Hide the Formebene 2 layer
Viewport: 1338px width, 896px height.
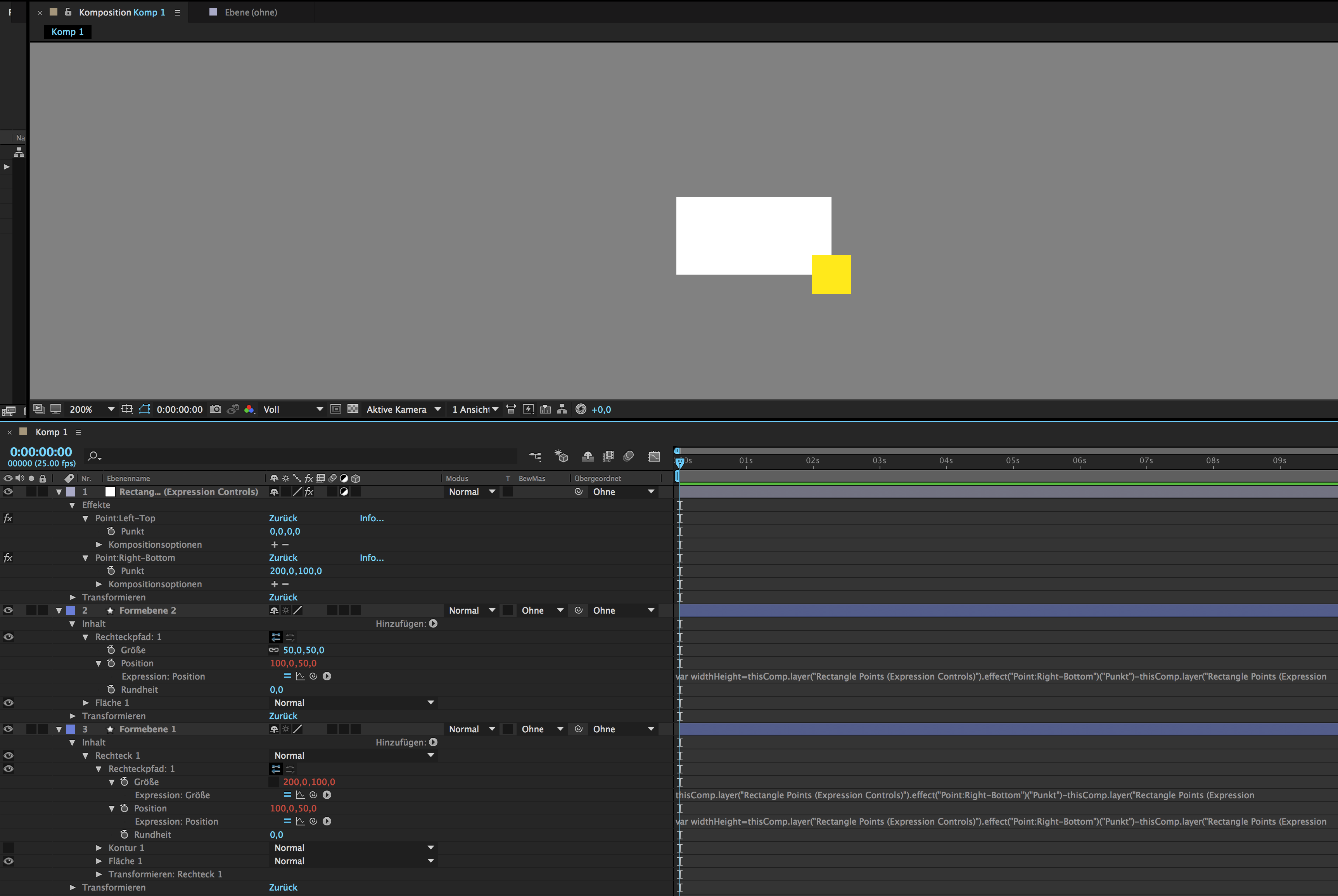[8, 610]
